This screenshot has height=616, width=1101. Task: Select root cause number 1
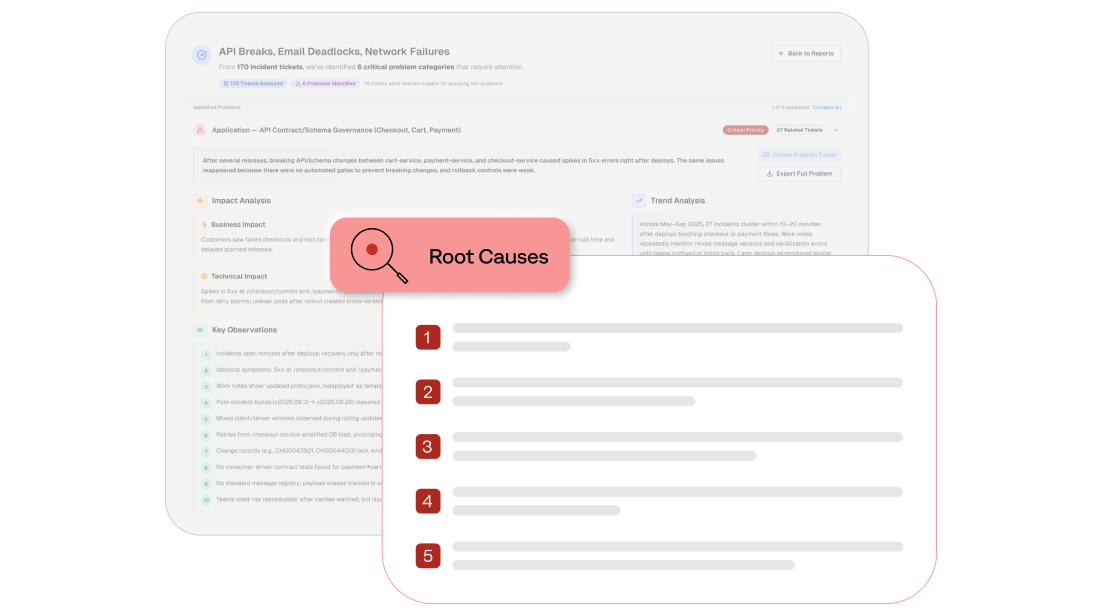coord(428,338)
